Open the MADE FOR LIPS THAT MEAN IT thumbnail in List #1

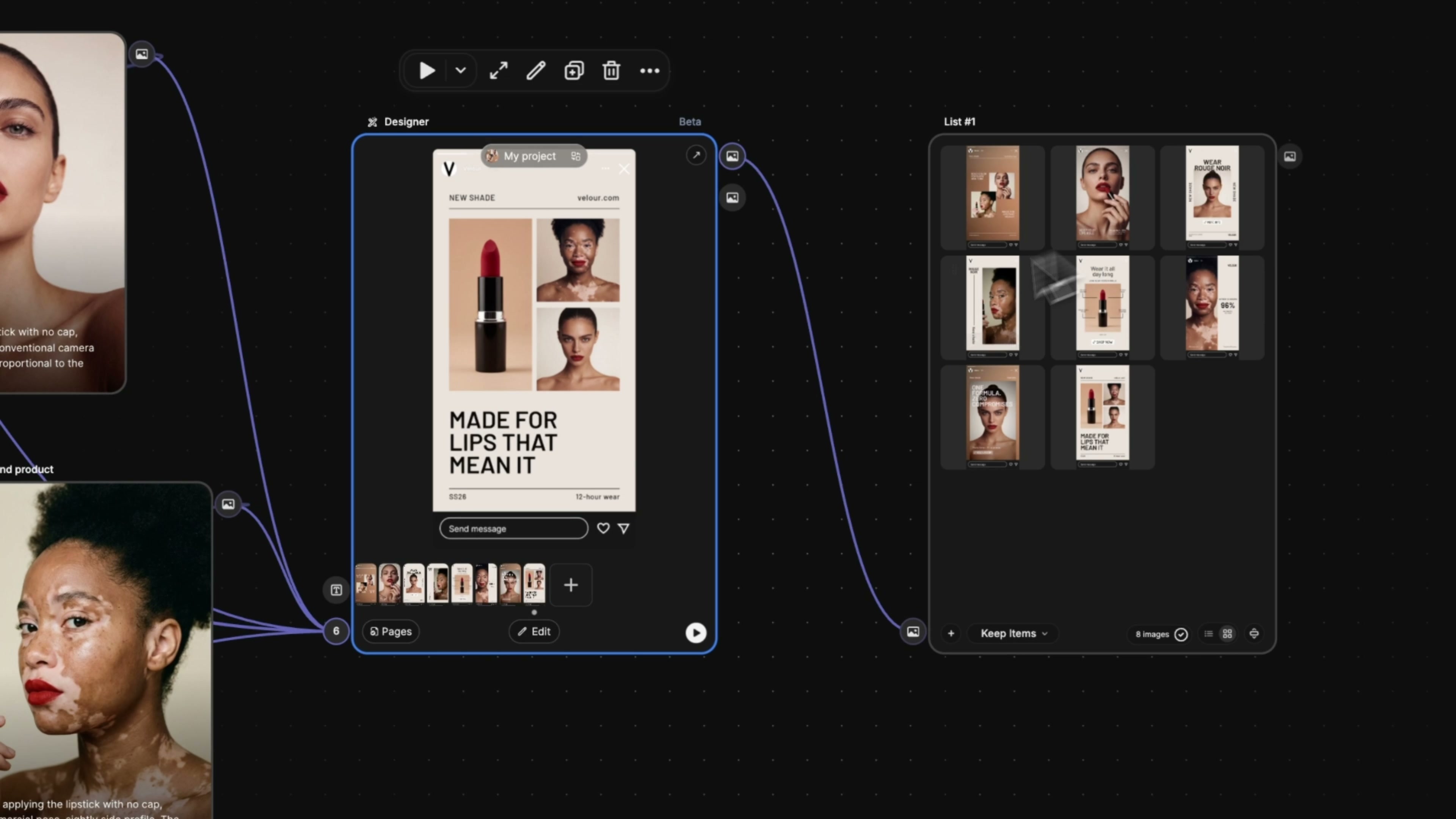click(x=1102, y=417)
